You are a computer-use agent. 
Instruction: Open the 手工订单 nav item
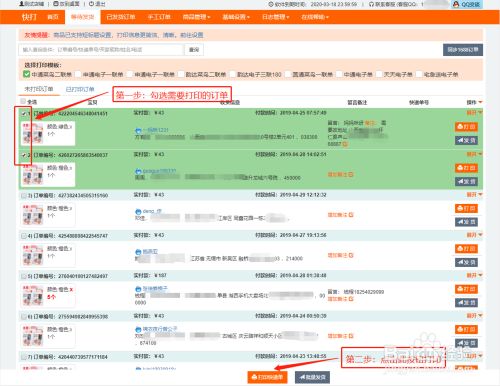(159, 17)
